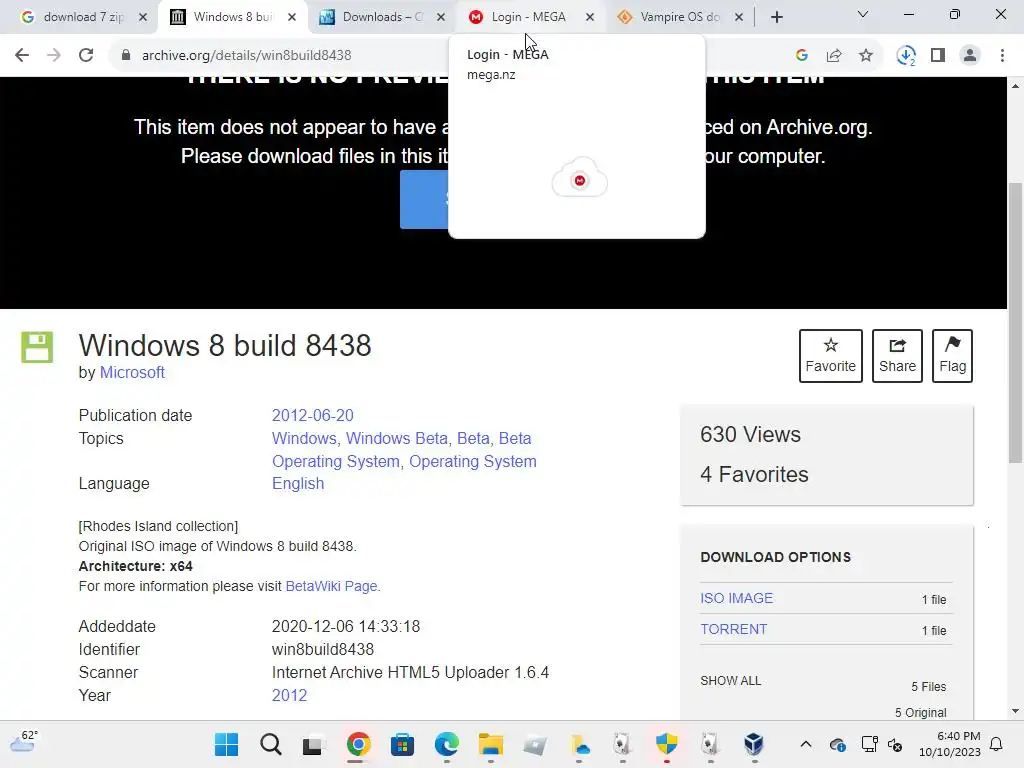Open Task View on taskbar
Screen dimensions: 1024x768
point(314,744)
